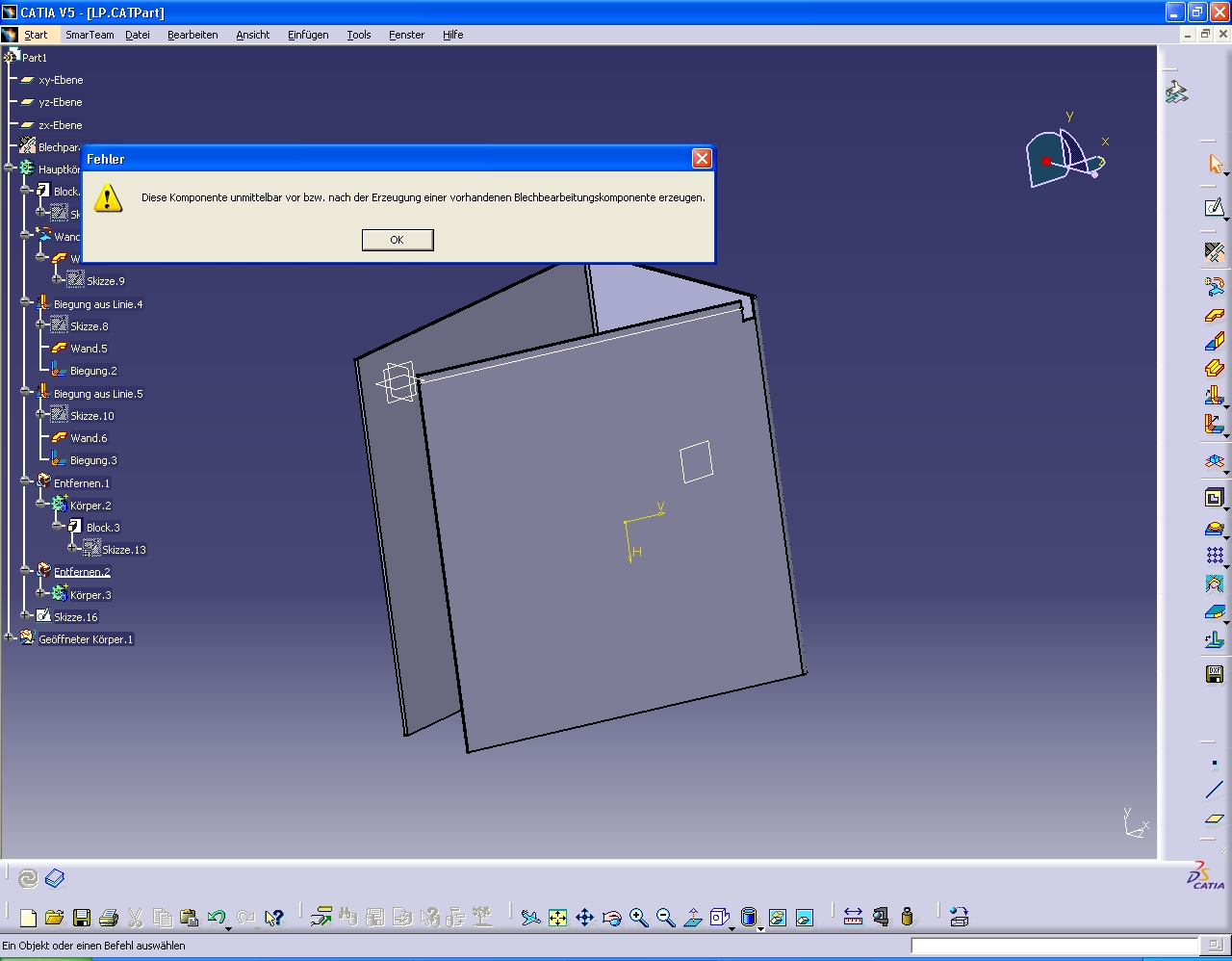The image size is (1232, 961).
Task: Select the Pan view icon
Action: [x=584, y=918]
